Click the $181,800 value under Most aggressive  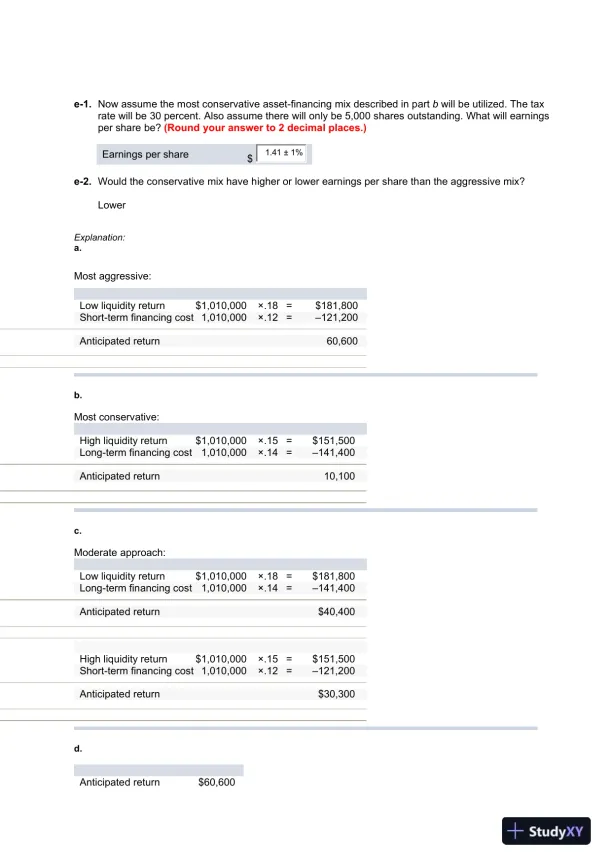click(x=335, y=305)
